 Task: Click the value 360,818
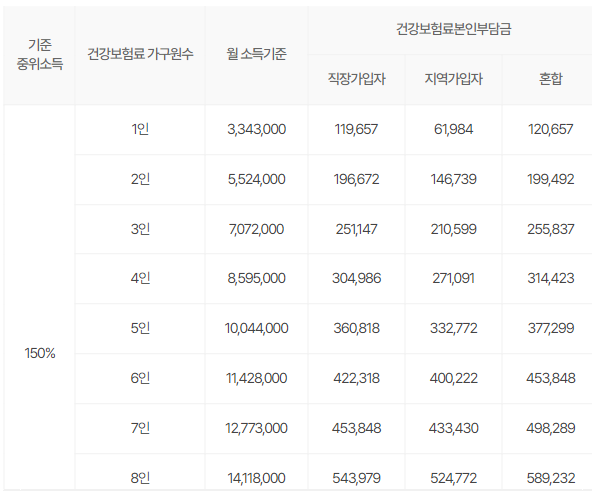356,329
